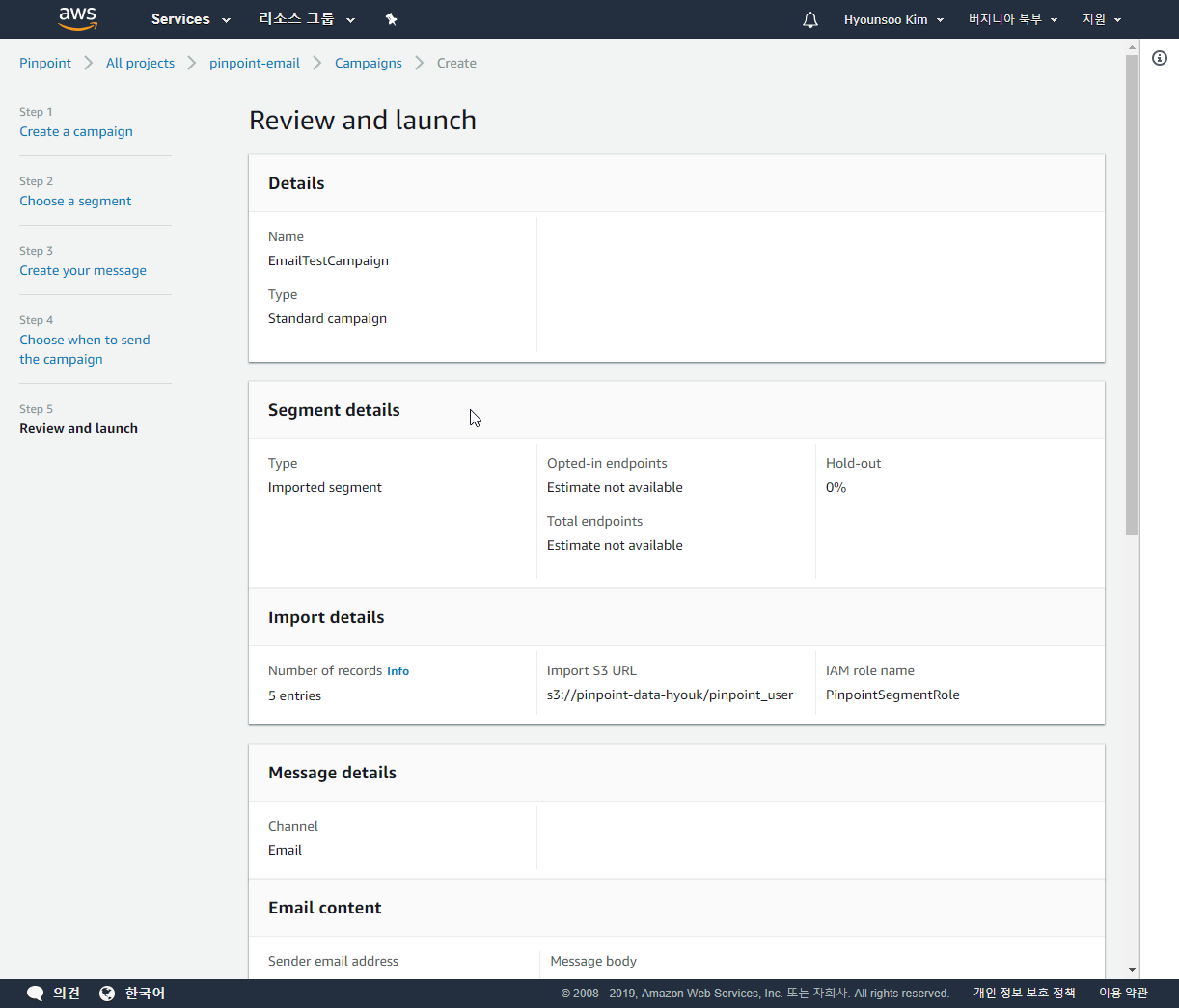Click Segment details section header

pyautogui.click(x=334, y=410)
